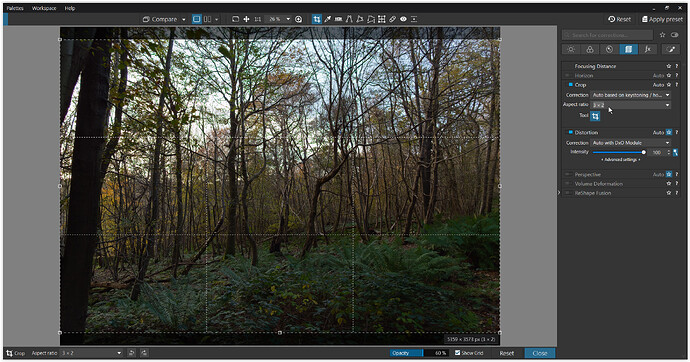The height and width of the screenshot is (362, 690).
Task: Open the ReShape grid tool
Action: tap(382, 19)
